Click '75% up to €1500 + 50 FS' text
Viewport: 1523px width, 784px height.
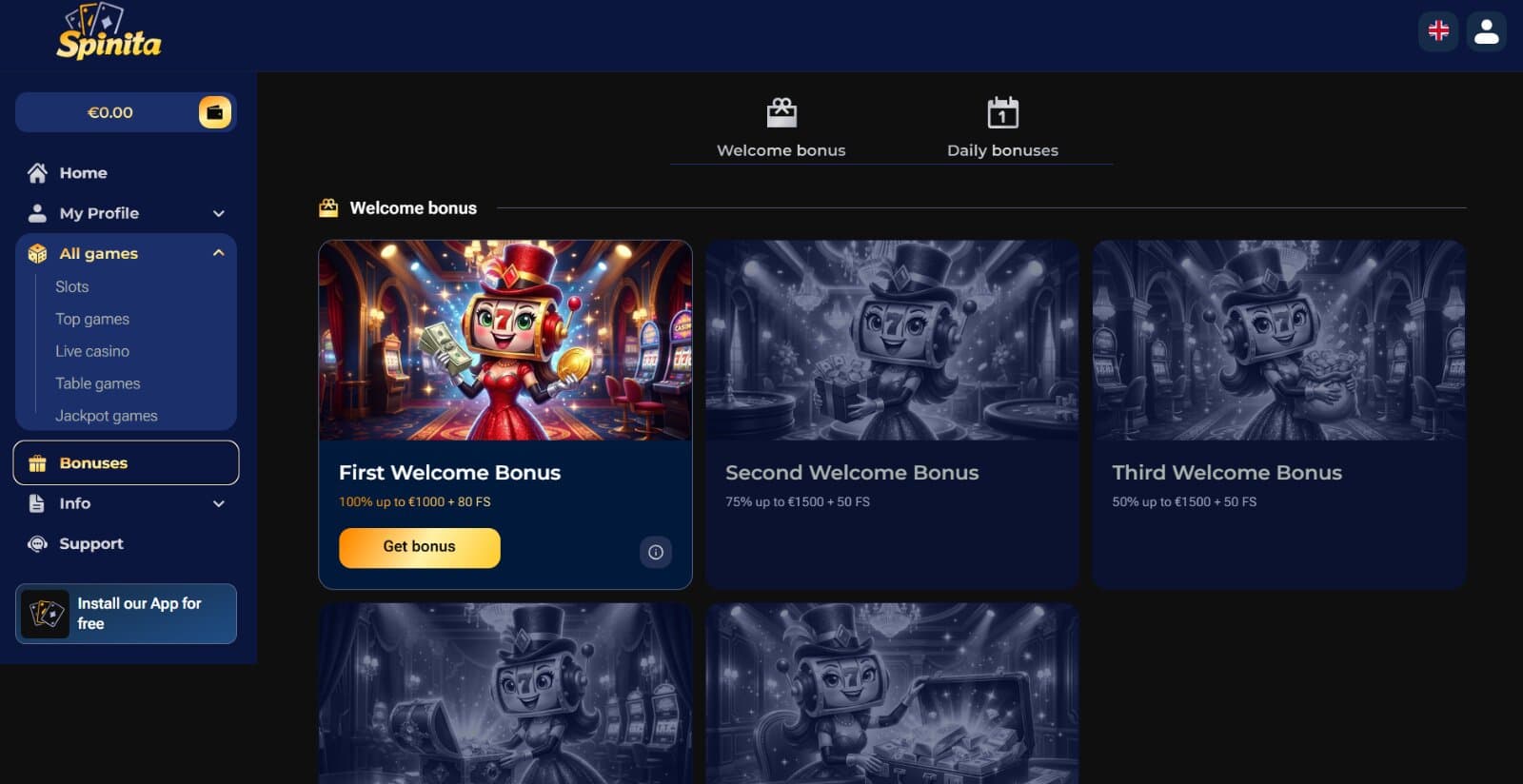click(798, 501)
